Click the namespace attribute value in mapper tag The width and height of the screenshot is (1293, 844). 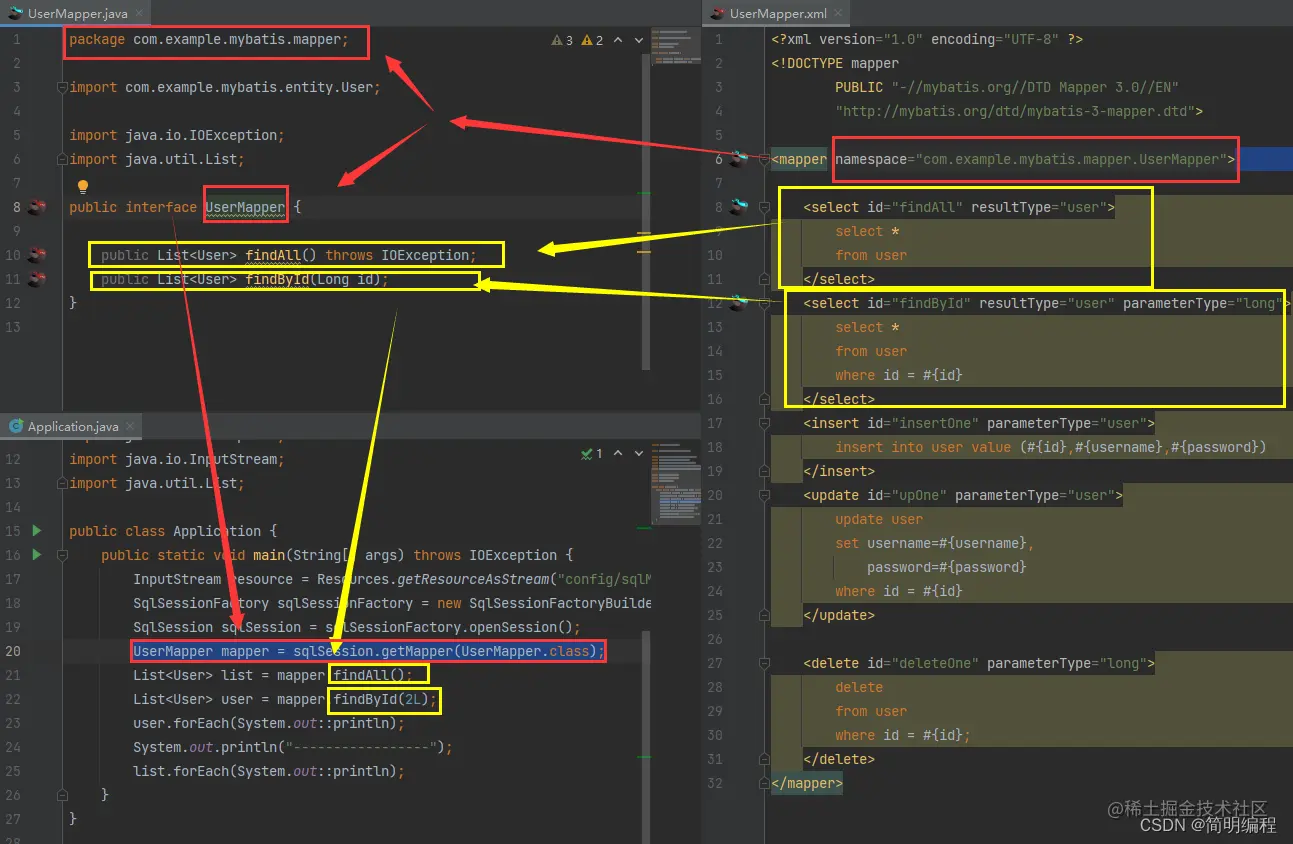click(x=1071, y=159)
